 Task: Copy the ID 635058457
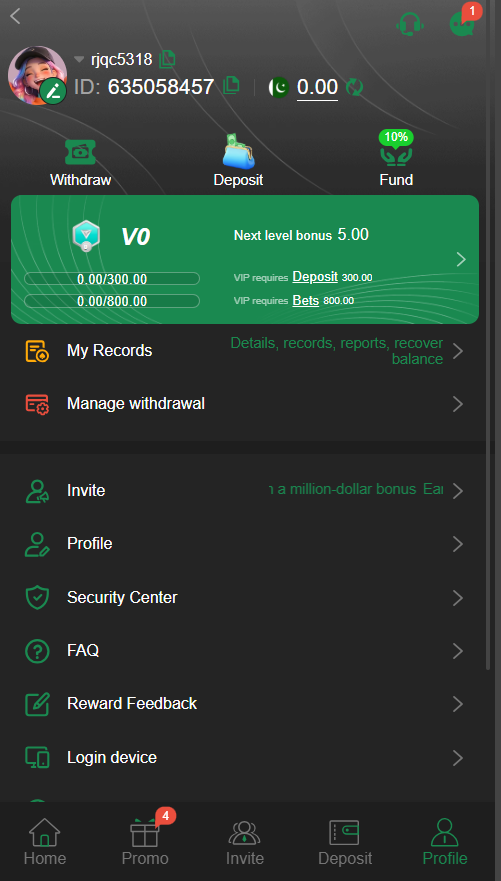pyautogui.click(x=231, y=85)
